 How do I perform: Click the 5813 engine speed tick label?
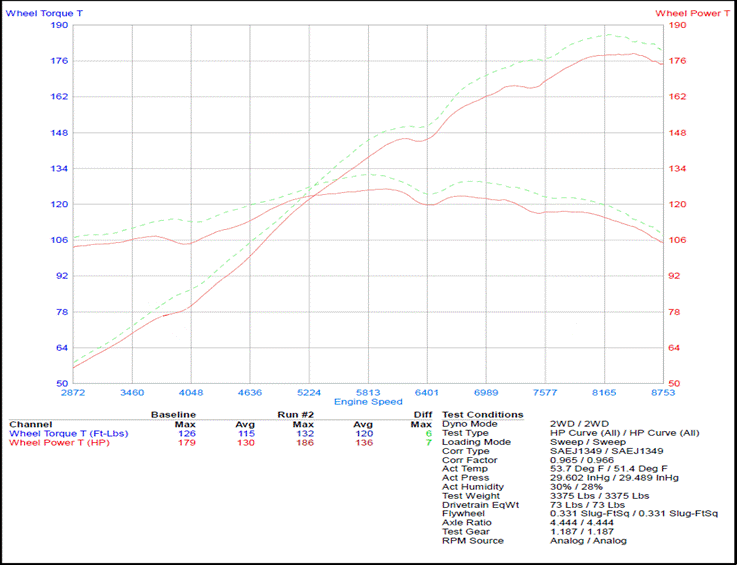click(x=368, y=392)
